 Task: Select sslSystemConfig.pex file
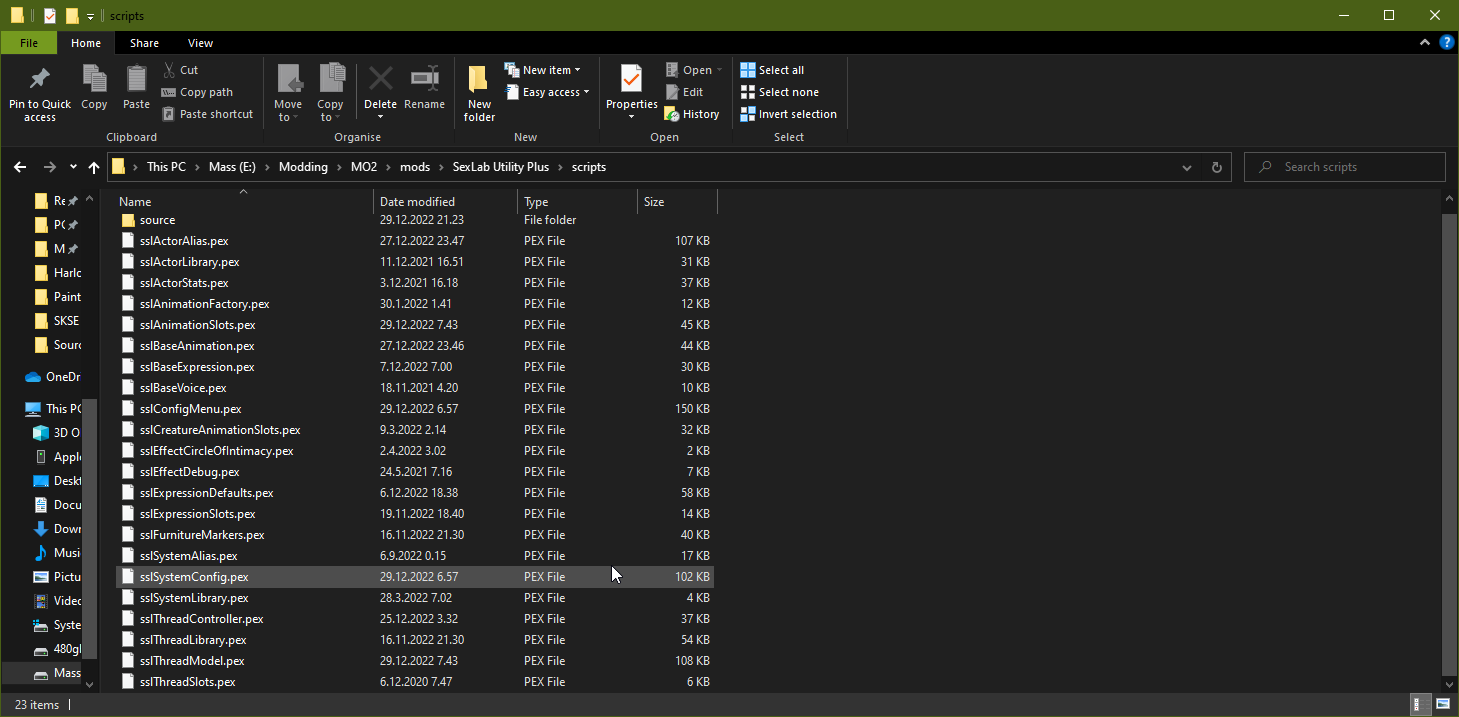[x=414, y=577]
